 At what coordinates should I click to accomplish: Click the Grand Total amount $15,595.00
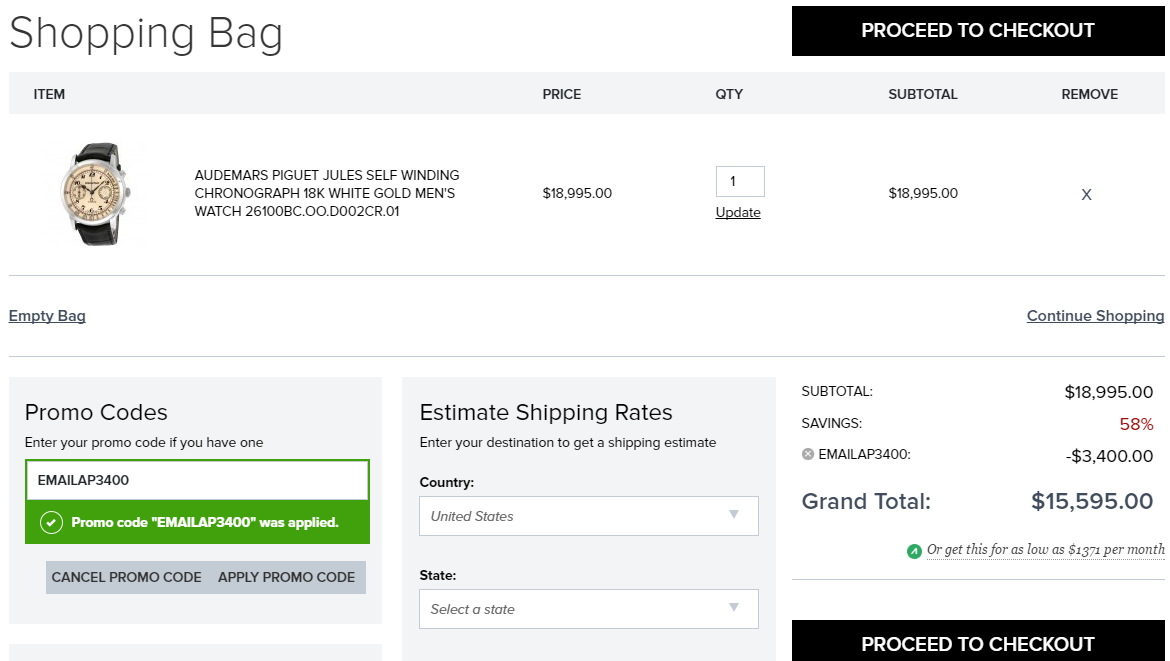(x=1092, y=501)
